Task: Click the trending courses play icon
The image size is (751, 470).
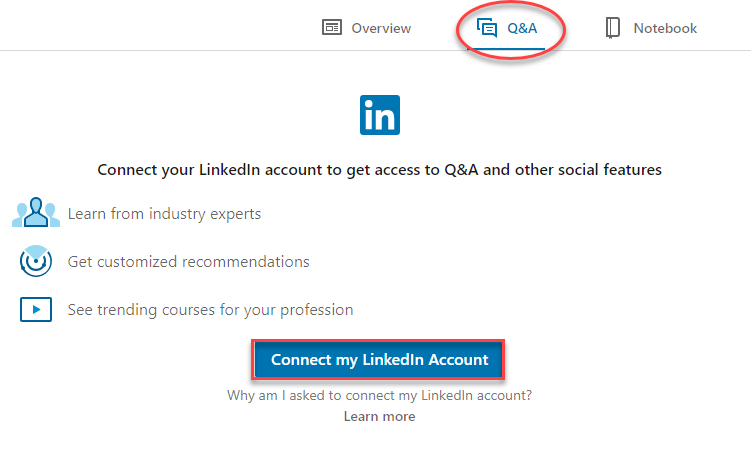Action: 36,310
